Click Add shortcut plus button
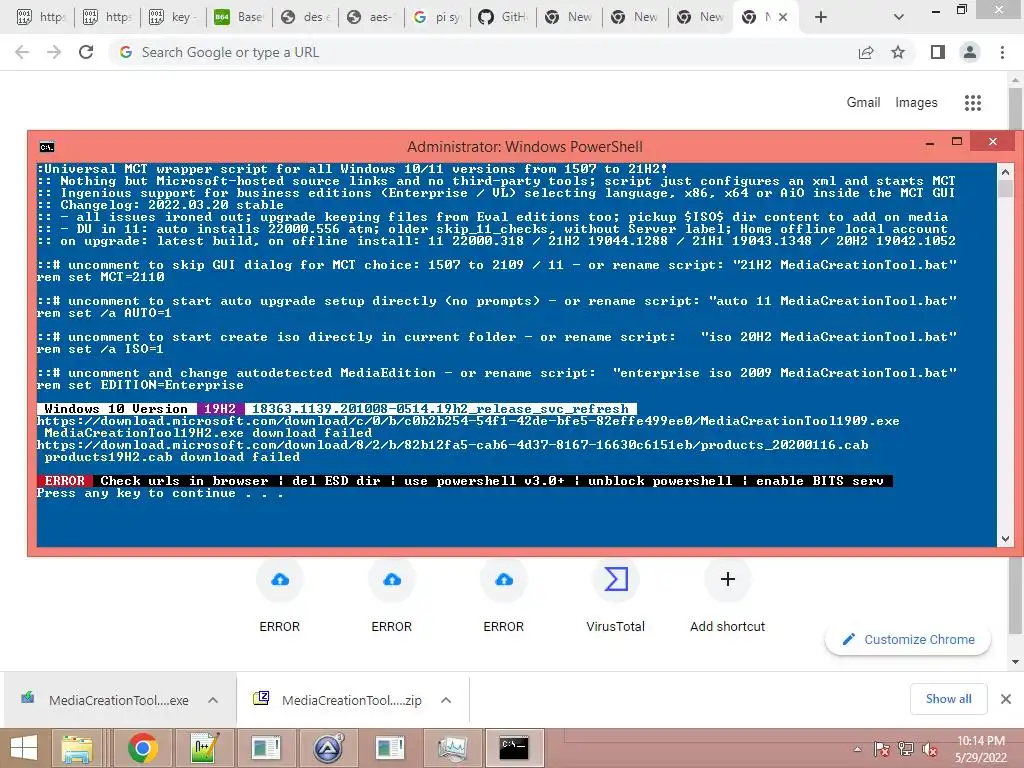Image resolution: width=1024 pixels, height=768 pixels. (x=728, y=579)
